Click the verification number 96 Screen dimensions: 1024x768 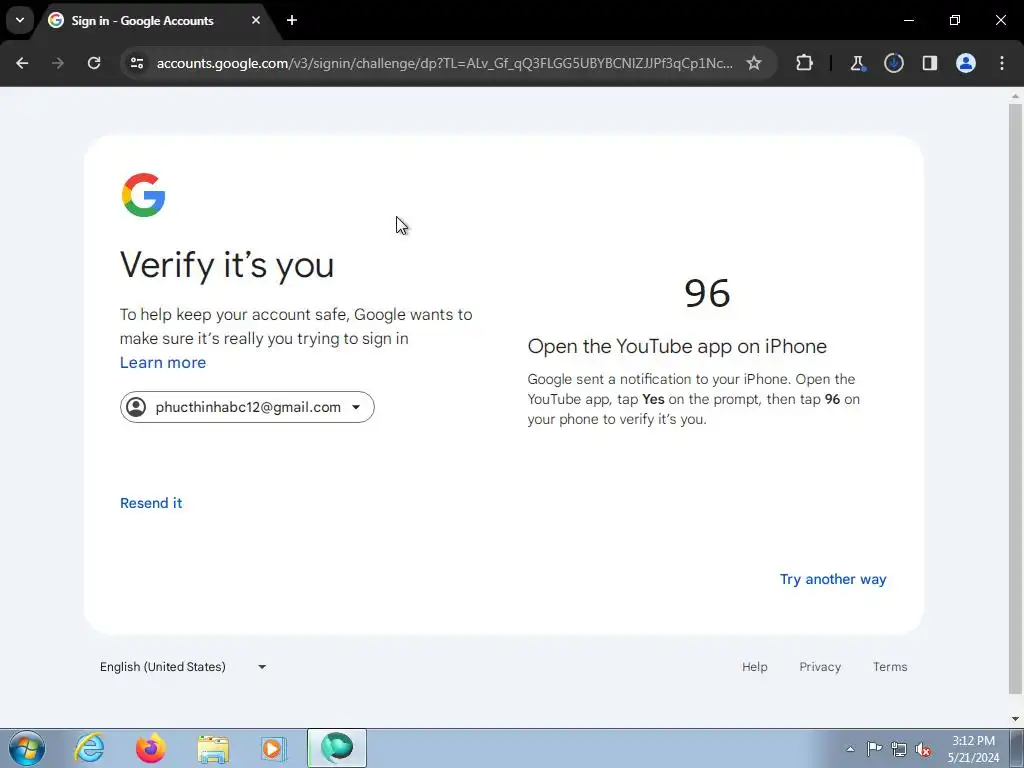(x=707, y=293)
